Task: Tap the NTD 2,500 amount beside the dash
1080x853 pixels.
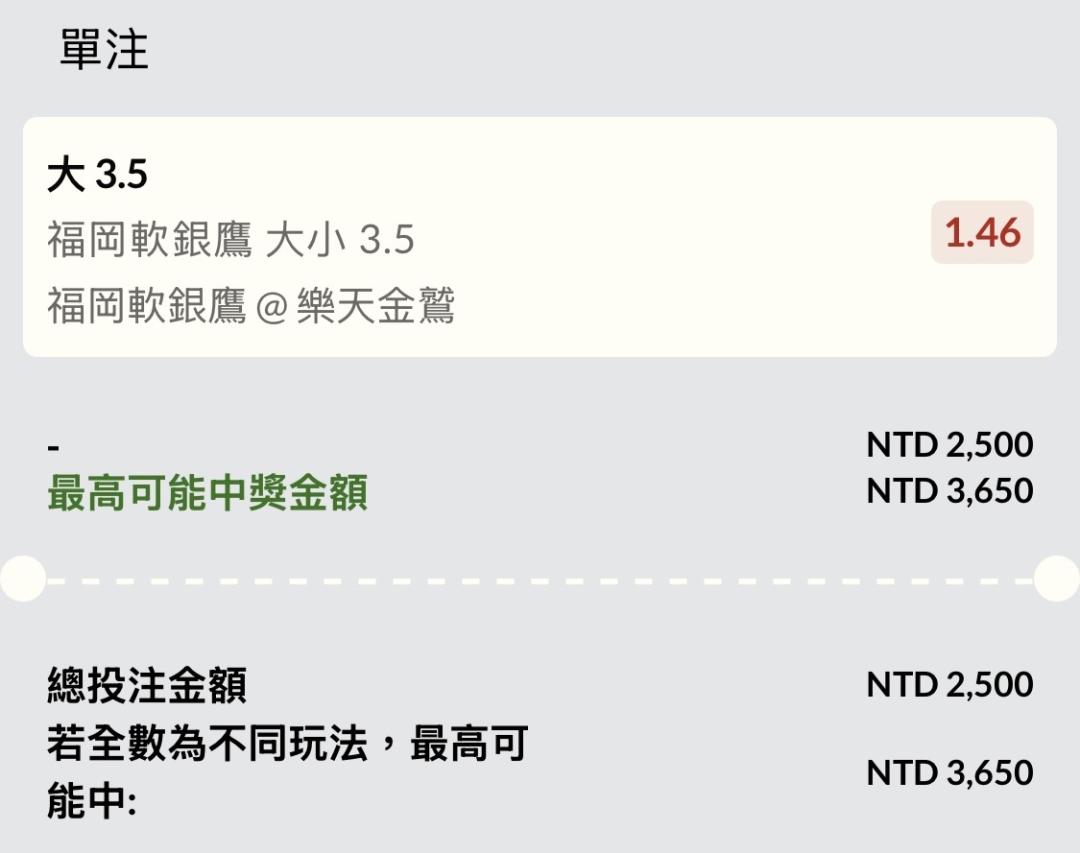Action: pyautogui.click(x=949, y=445)
